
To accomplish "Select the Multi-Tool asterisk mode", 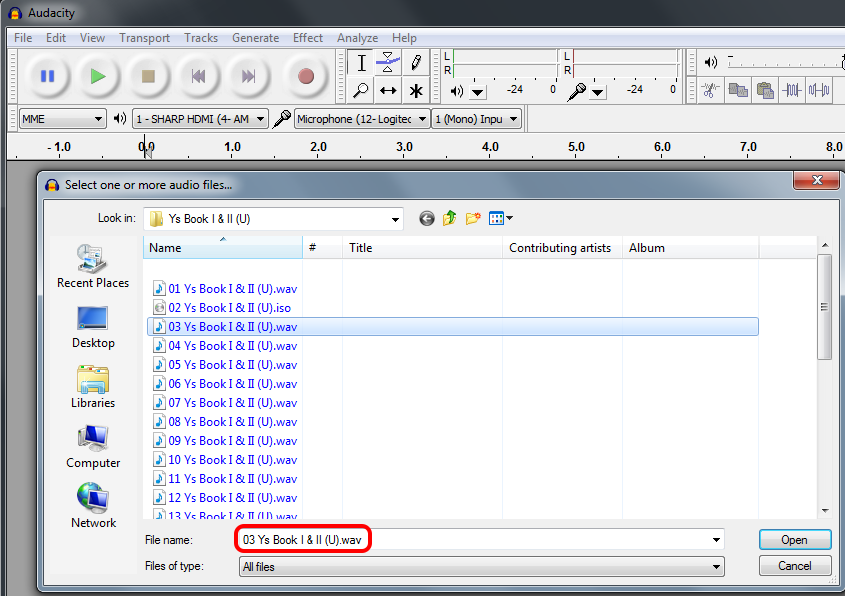I will (x=415, y=90).
